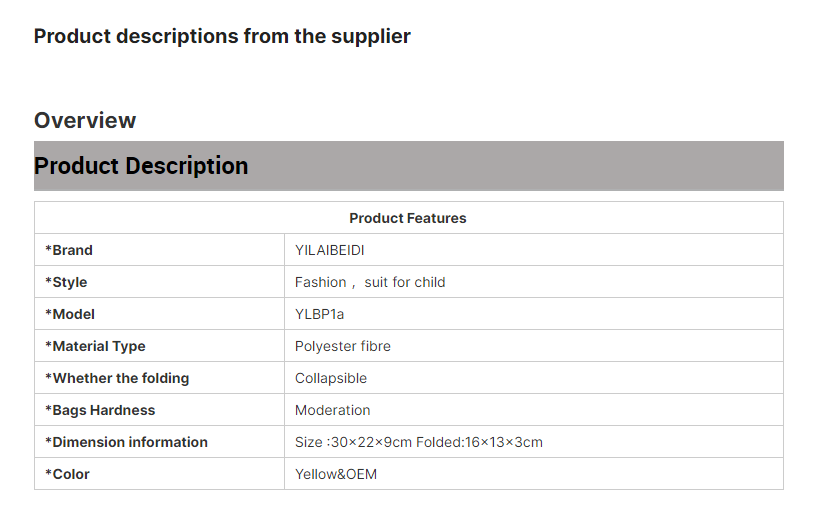The height and width of the screenshot is (523, 837).
Task: Click the YLBP1a model value
Action: coord(319,314)
